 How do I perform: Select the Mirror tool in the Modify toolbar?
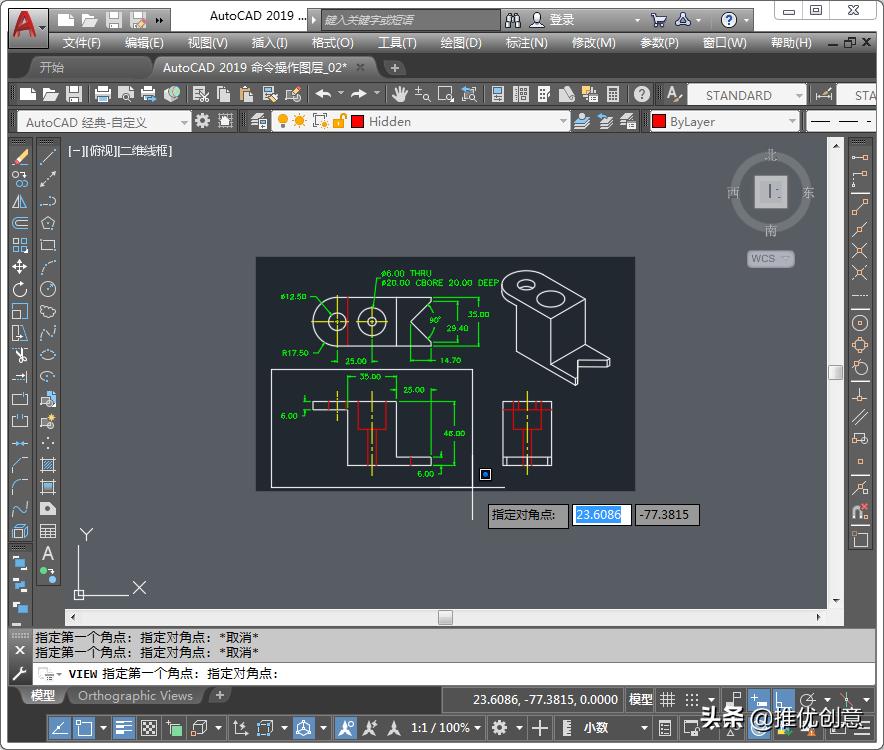click(x=22, y=201)
